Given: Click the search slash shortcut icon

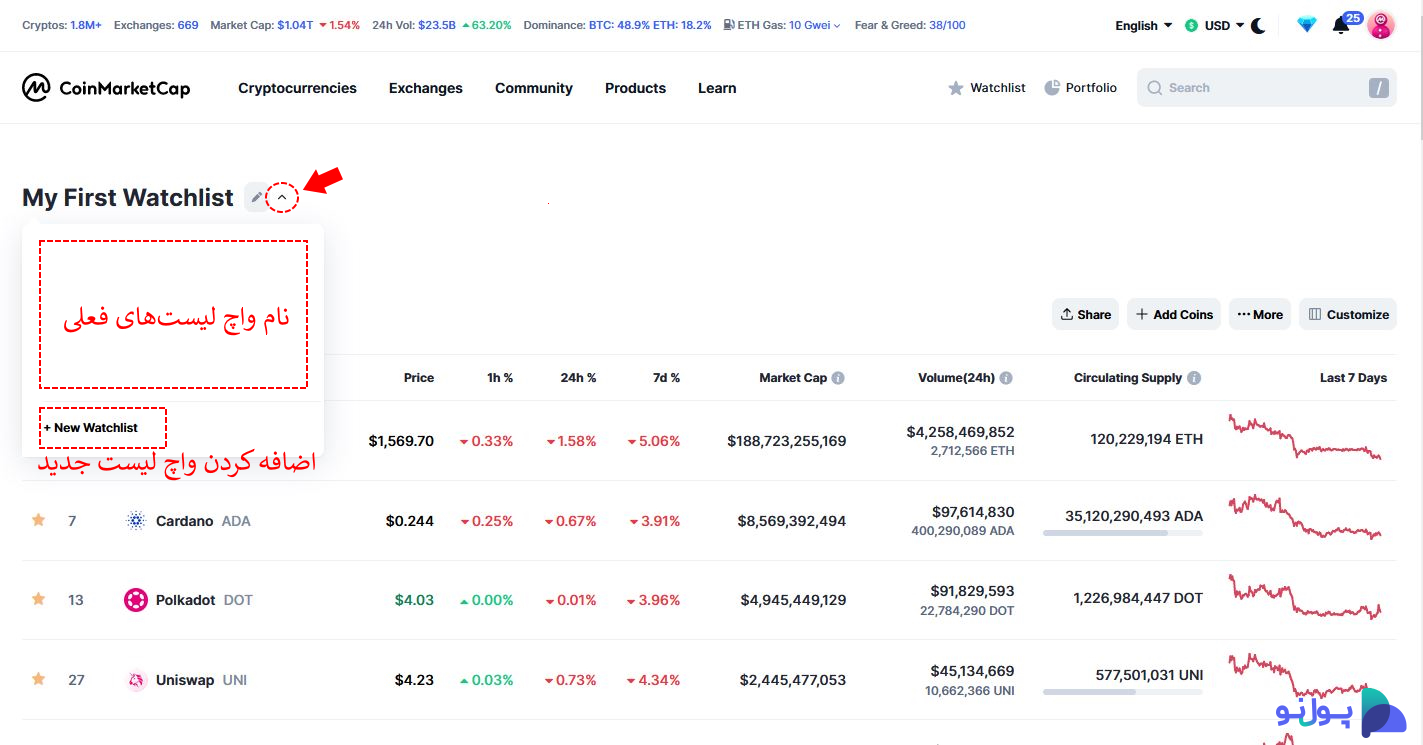Looking at the screenshot, I should coord(1379,88).
